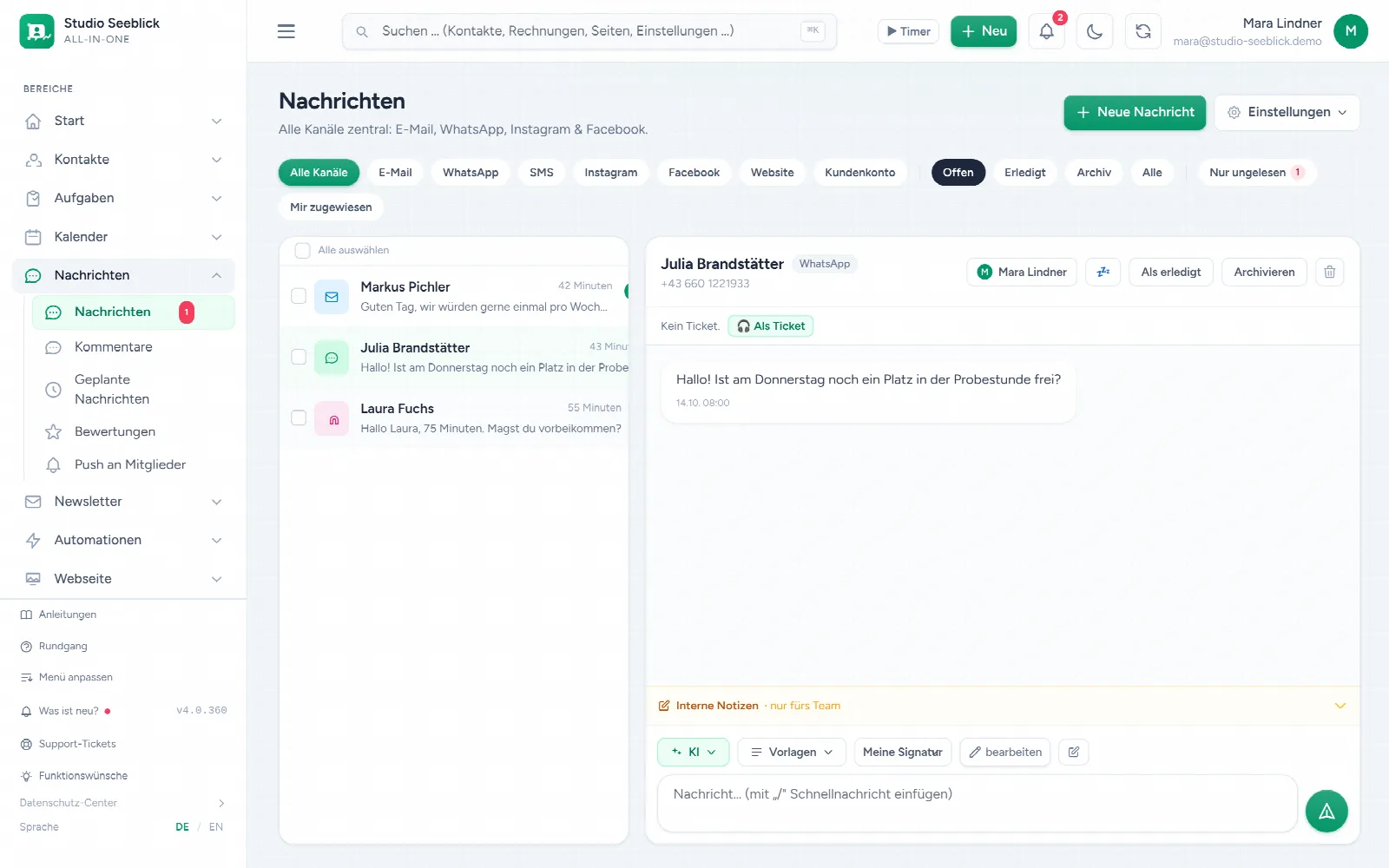Mark conversation Als erledigt
Image resolution: width=1389 pixels, height=868 pixels.
[1170, 272]
